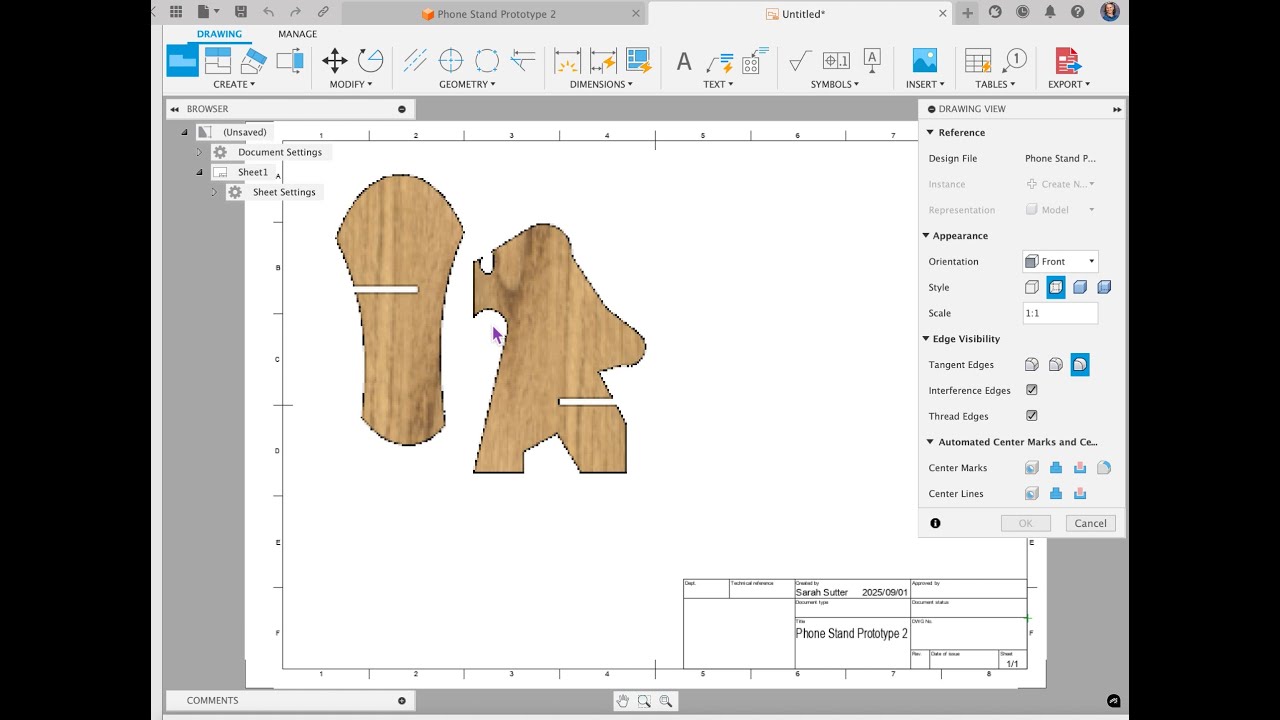Expand Sheet Settings in browser
Image resolution: width=1280 pixels, height=720 pixels.
coord(213,192)
